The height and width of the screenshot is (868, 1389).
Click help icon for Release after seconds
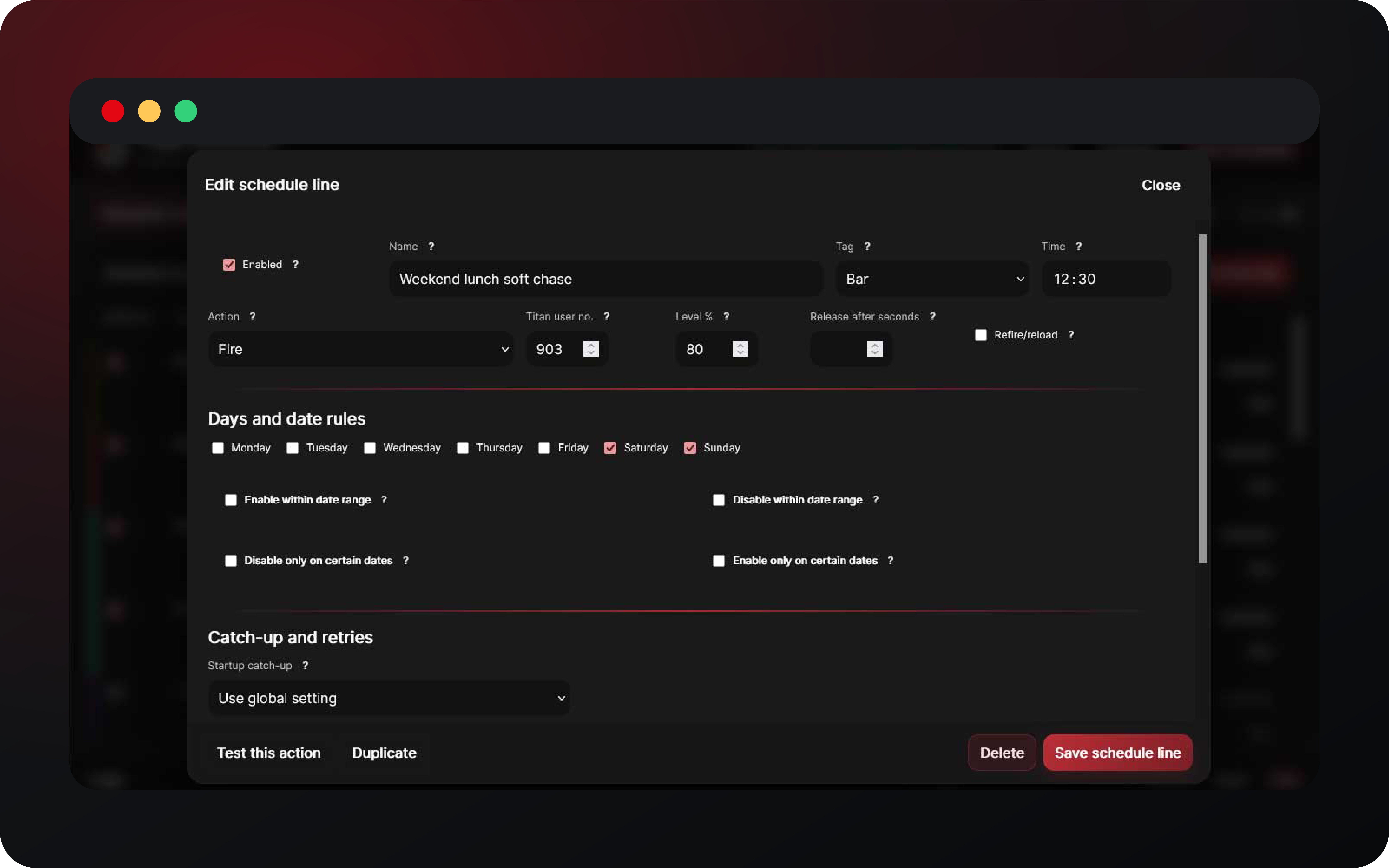pos(933,317)
